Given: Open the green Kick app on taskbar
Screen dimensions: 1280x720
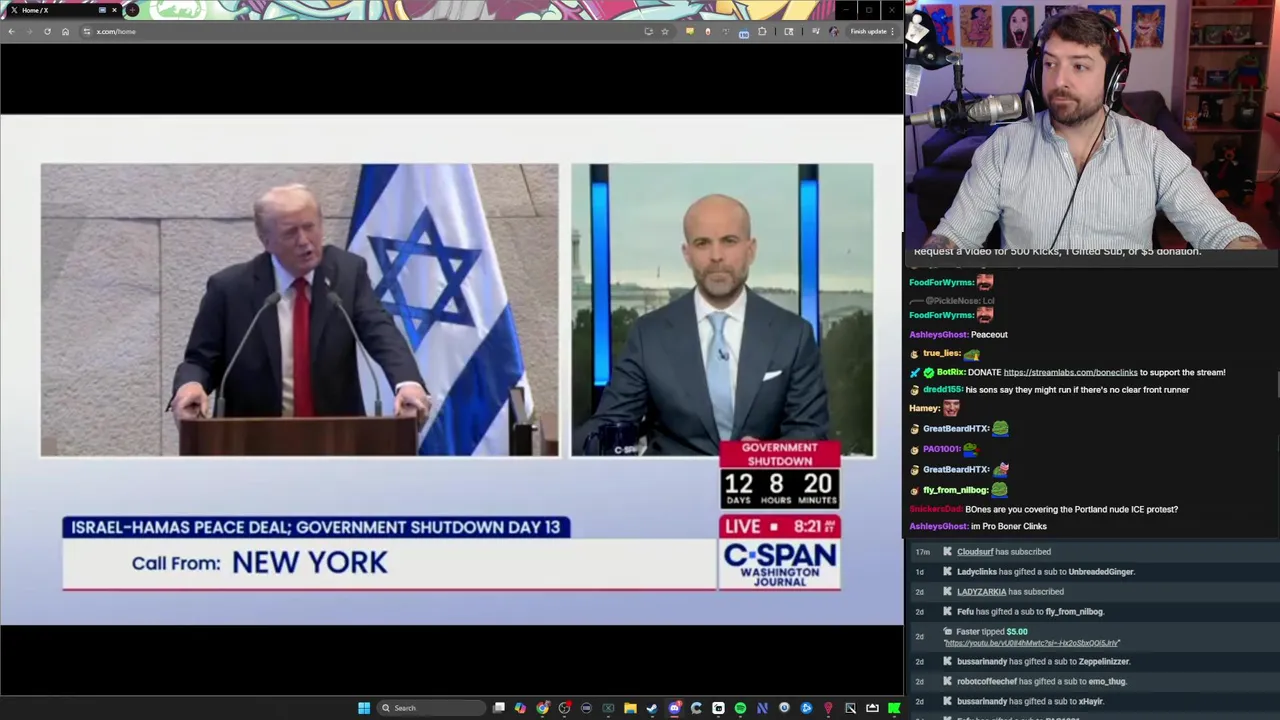Looking at the screenshot, I should coord(894,708).
